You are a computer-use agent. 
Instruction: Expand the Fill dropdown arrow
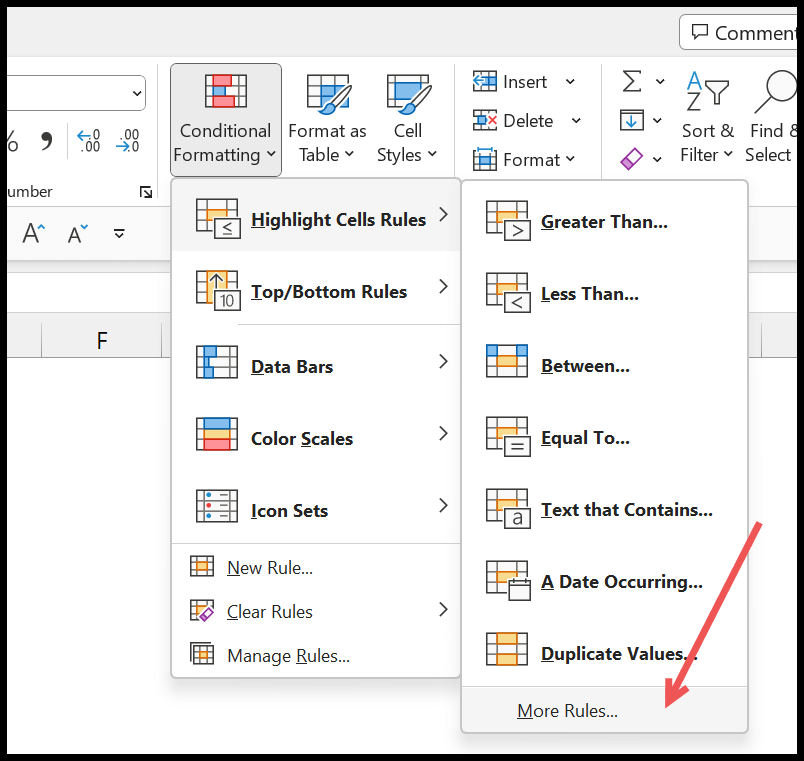pos(657,121)
